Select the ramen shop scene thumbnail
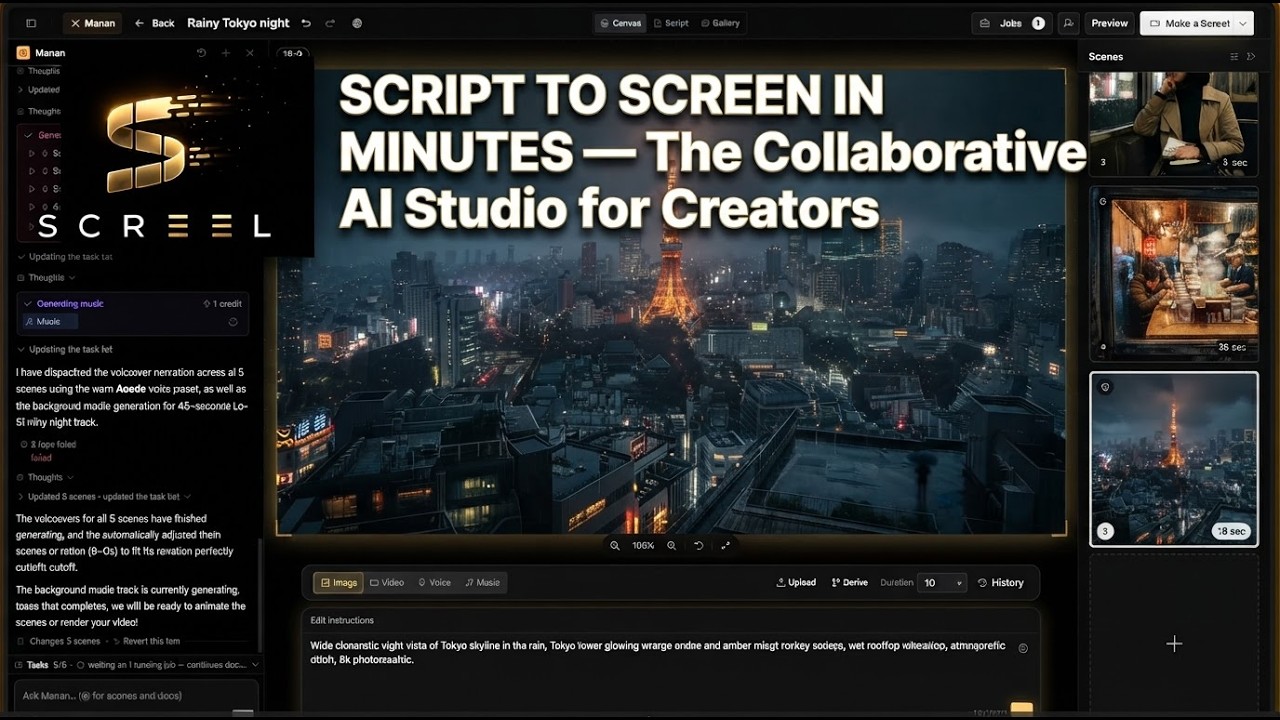1280x720 pixels. click(x=1174, y=274)
